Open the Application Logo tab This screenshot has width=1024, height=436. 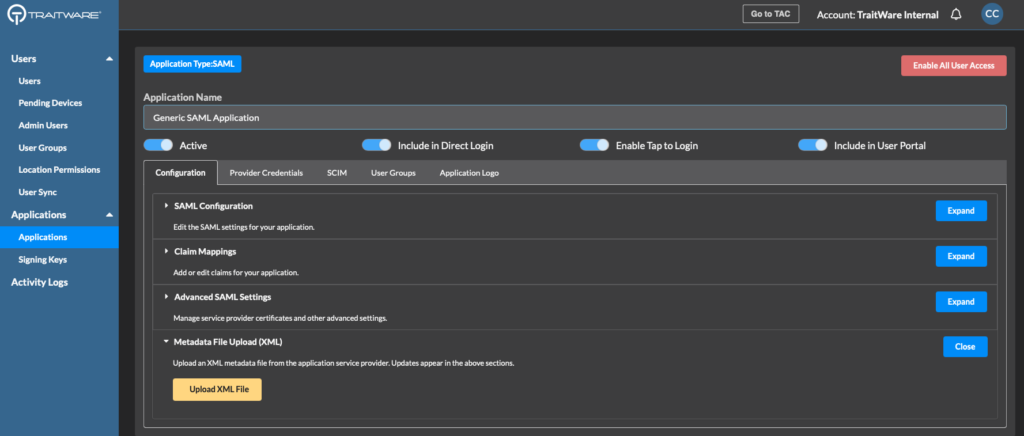tap(469, 173)
